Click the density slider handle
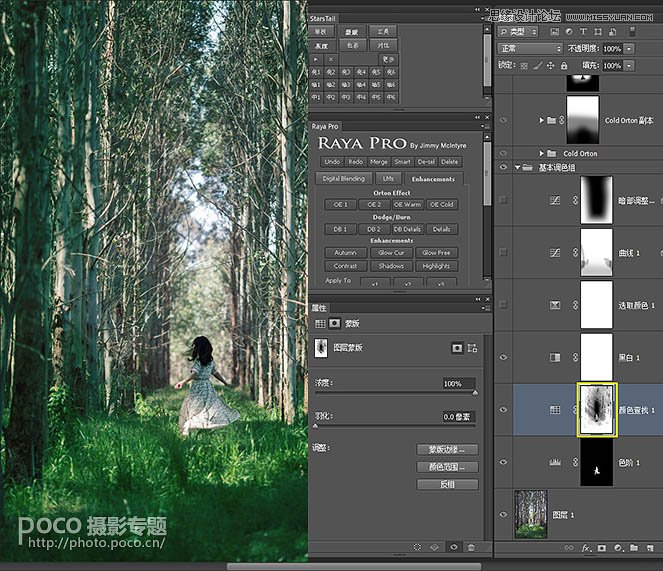The image size is (663, 571). pos(475,393)
